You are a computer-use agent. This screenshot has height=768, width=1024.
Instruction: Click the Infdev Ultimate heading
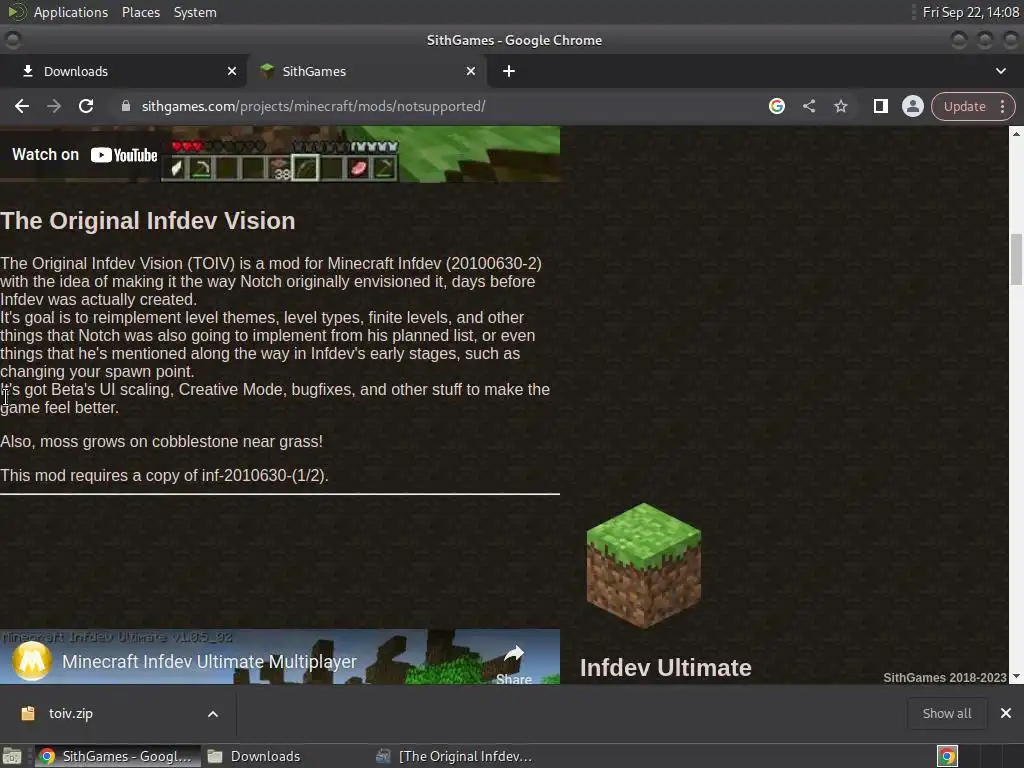click(665, 668)
